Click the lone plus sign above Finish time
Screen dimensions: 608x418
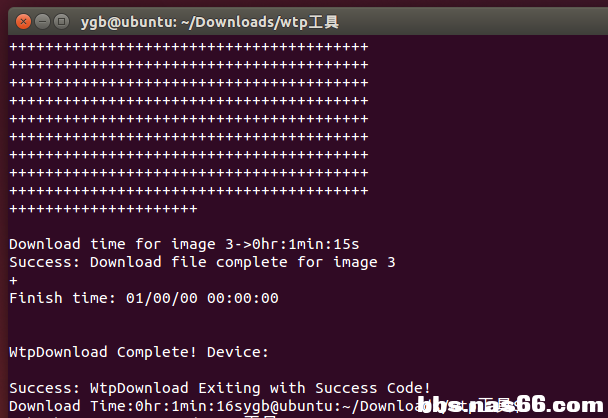point(14,280)
